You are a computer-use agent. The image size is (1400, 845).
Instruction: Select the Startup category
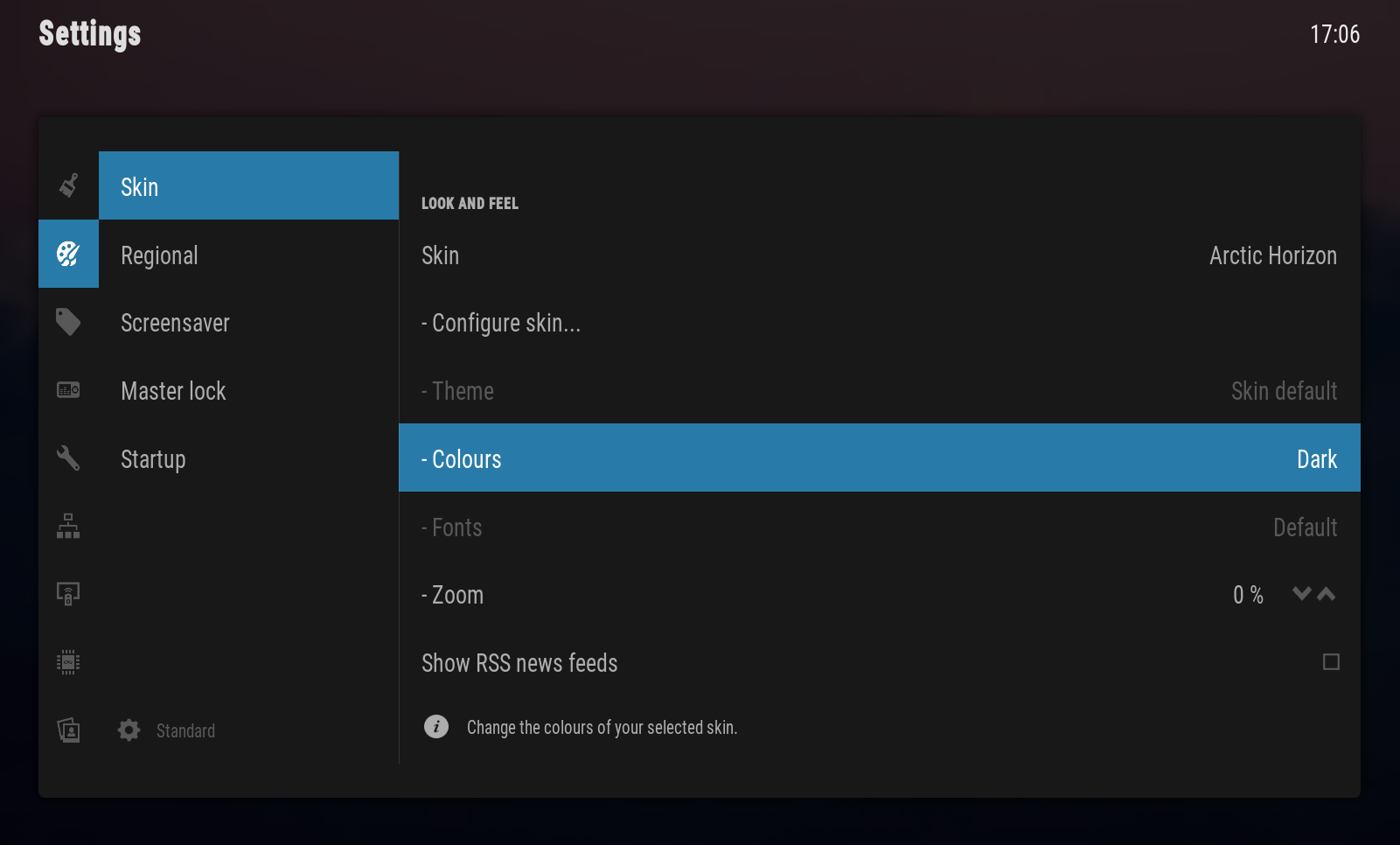pos(249,458)
